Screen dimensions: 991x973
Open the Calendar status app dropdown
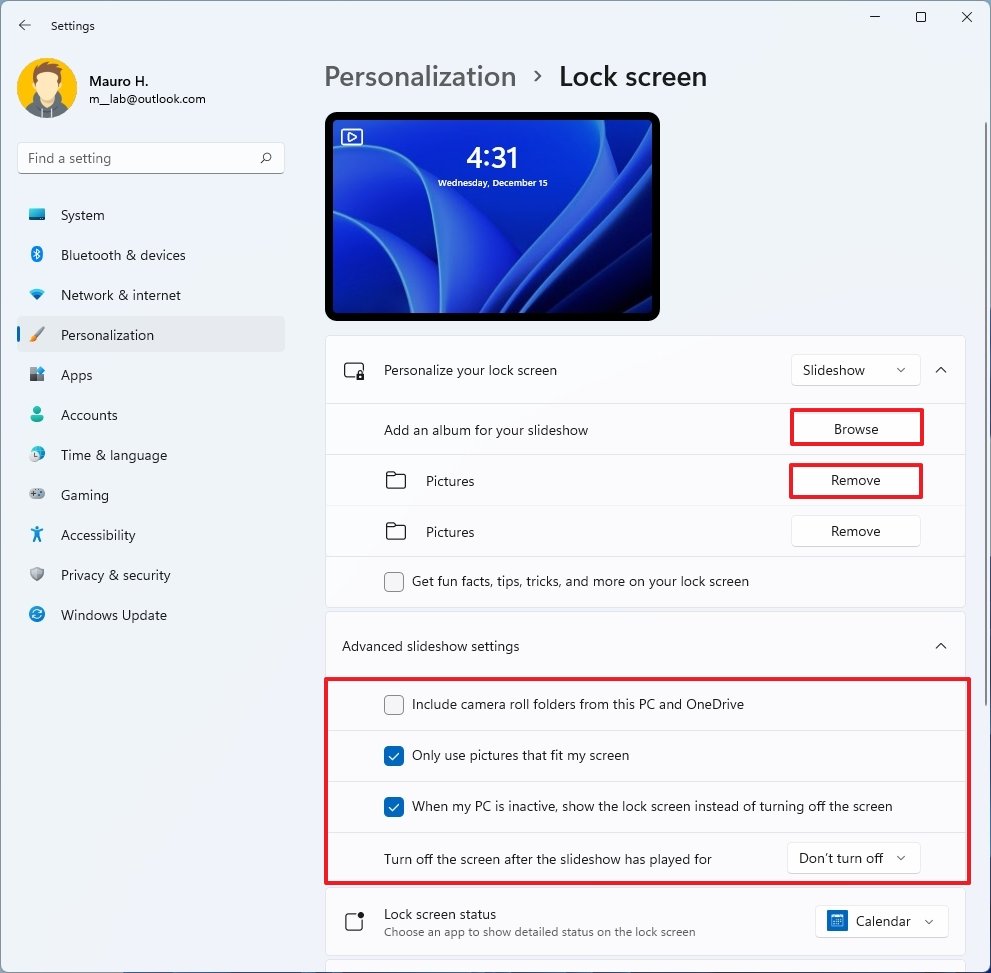[x=881, y=921]
